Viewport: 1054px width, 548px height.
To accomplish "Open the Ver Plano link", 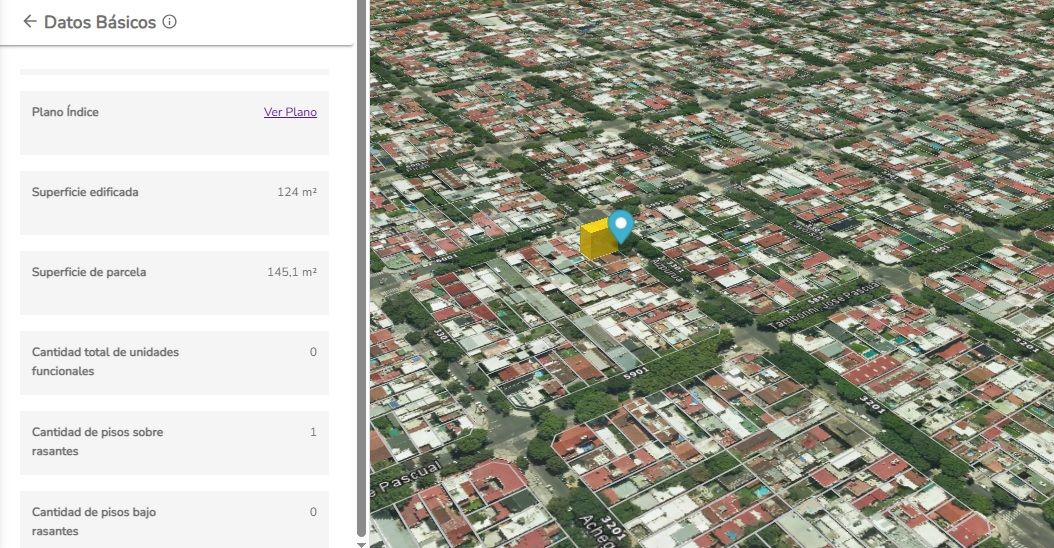I will click(x=290, y=112).
